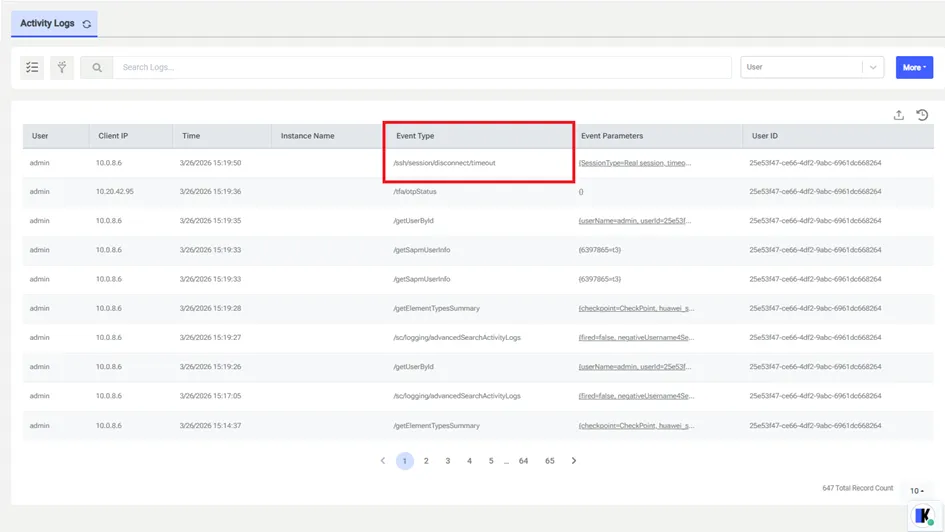Refresh the Activity Logs tab icon

point(87,24)
